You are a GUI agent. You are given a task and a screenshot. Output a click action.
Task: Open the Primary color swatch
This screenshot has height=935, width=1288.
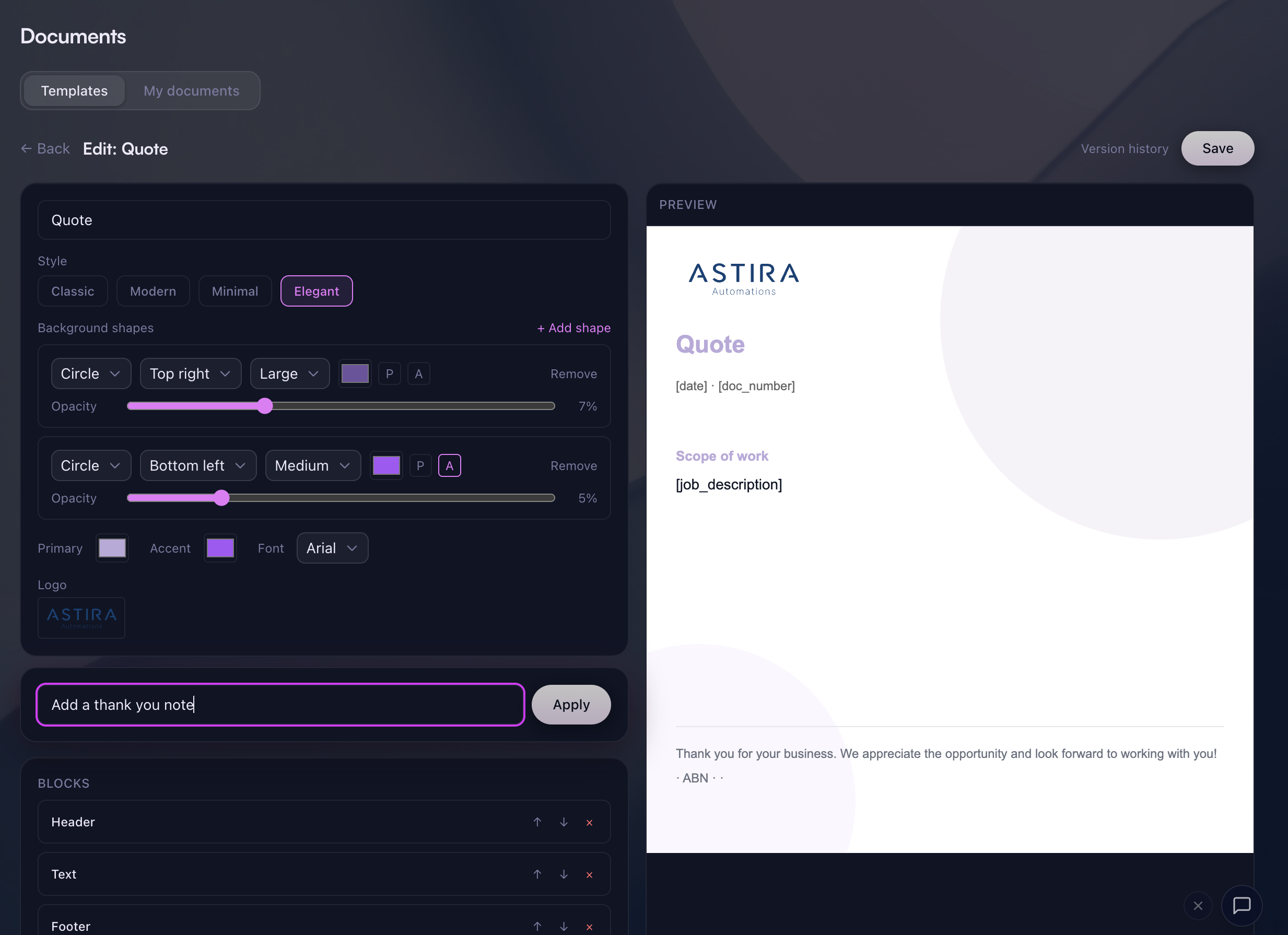point(112,548)
